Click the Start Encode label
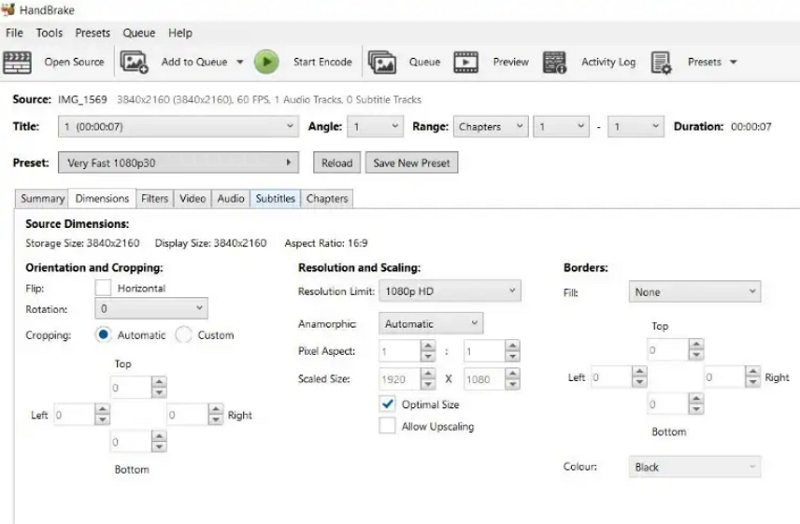This screenshot has height=524, width=800. pyautogui.click(x=322, y=62)
